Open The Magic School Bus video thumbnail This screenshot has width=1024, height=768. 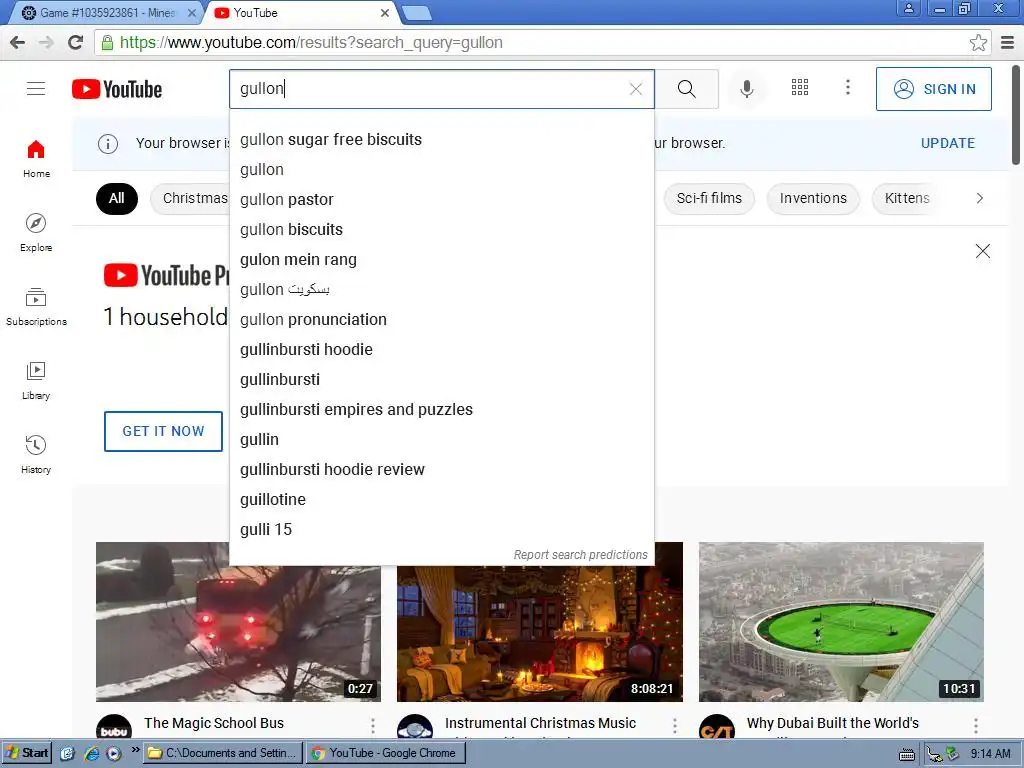tap(238, 622)
